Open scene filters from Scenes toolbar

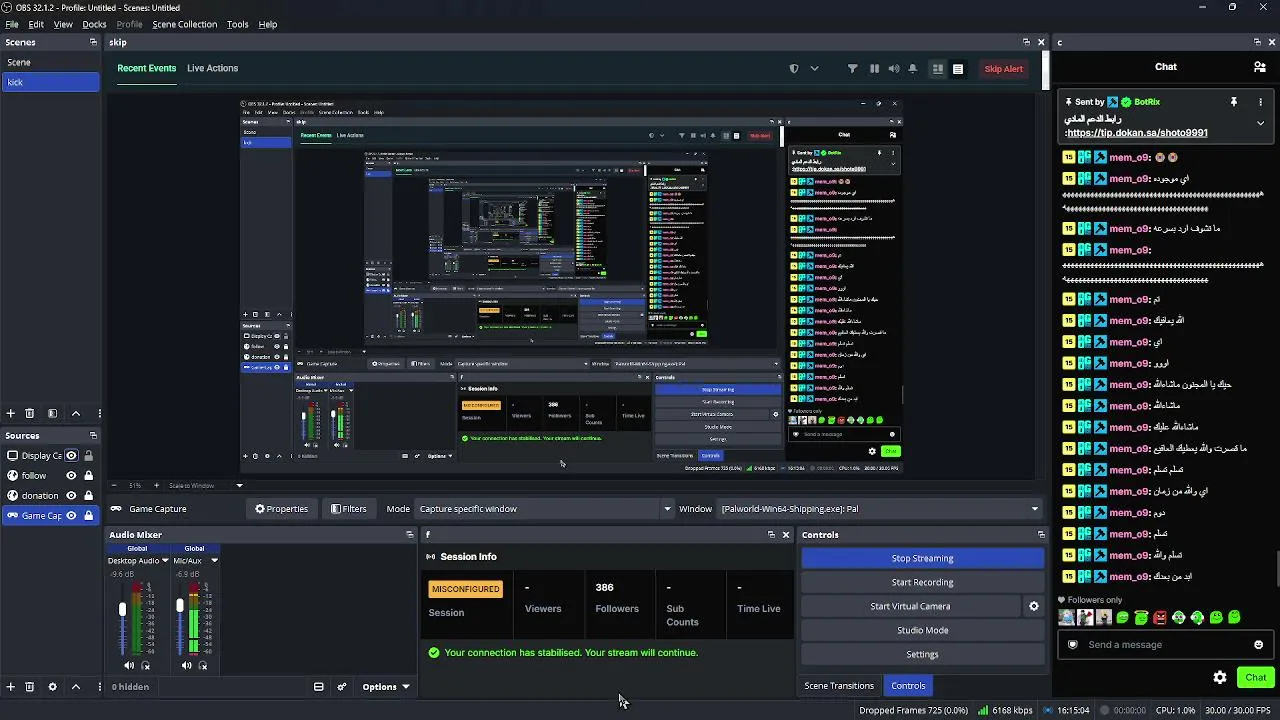pyautogui.click(x=53, y=413)
